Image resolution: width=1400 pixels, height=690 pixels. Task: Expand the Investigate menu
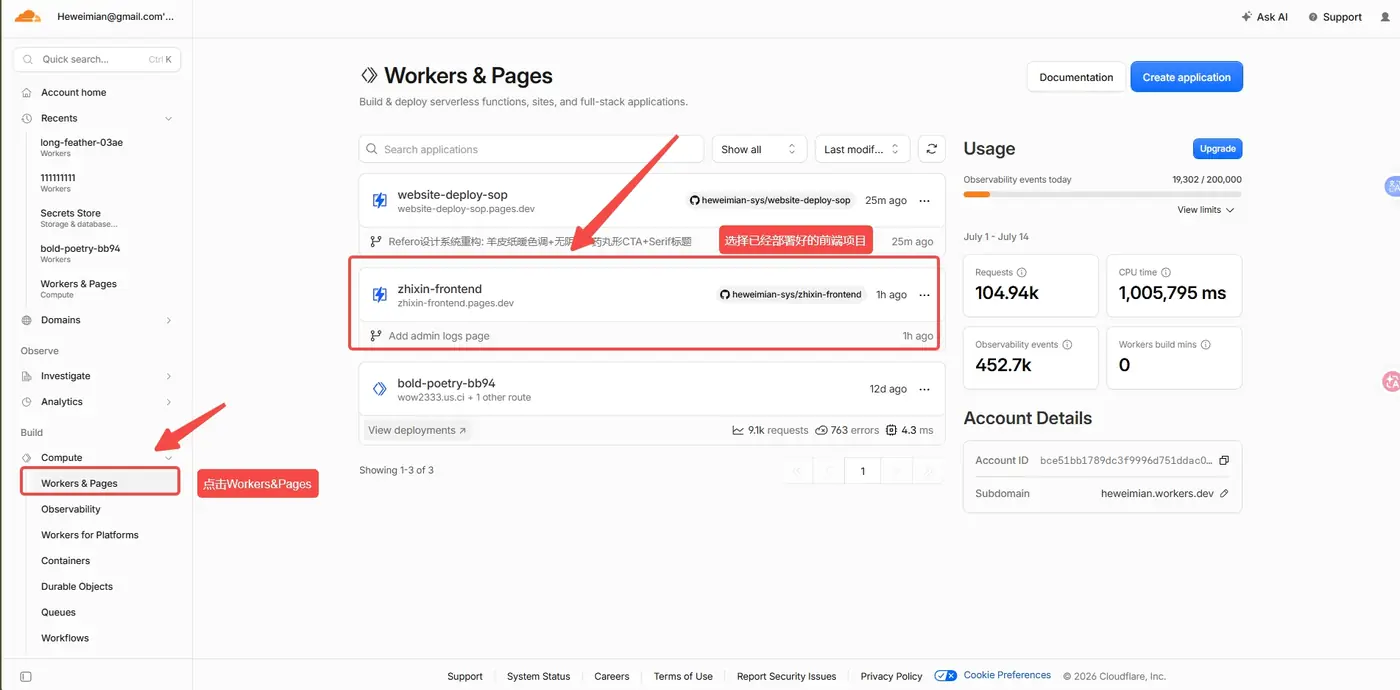(168, 376)
